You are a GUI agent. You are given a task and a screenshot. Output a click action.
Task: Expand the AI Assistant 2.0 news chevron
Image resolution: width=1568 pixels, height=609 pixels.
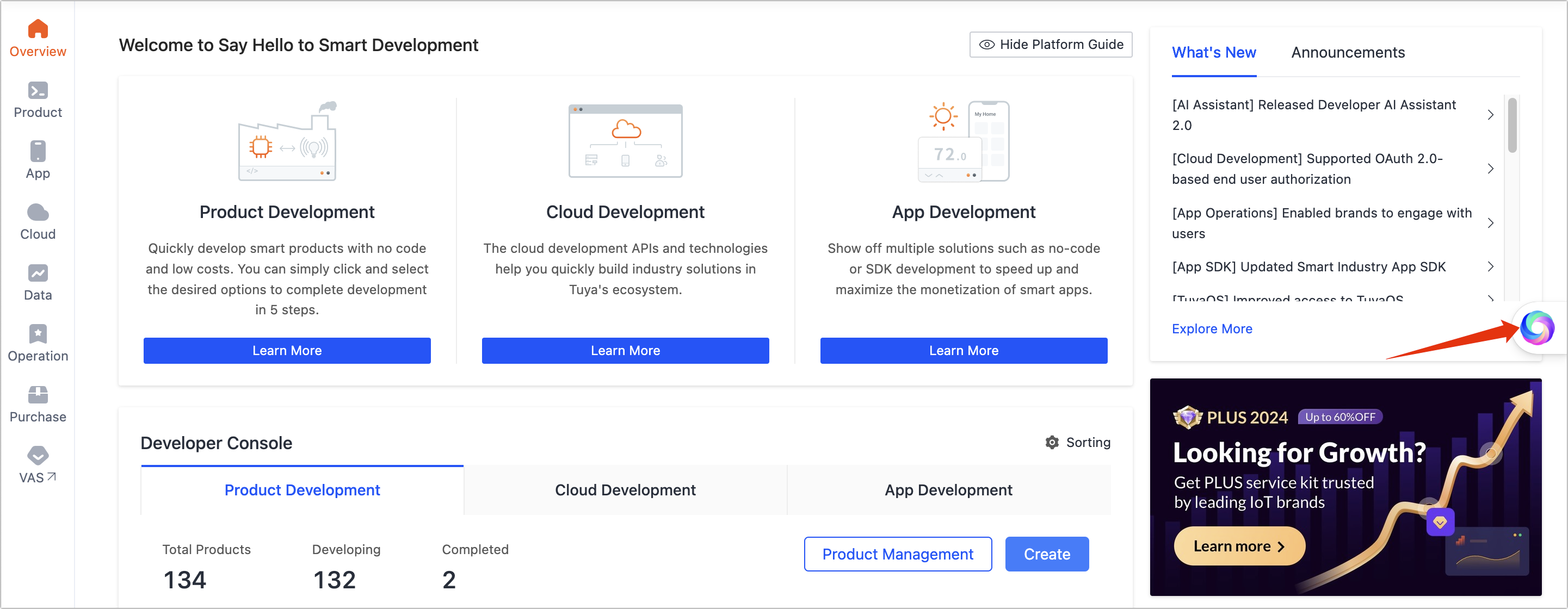point(1490,115)
